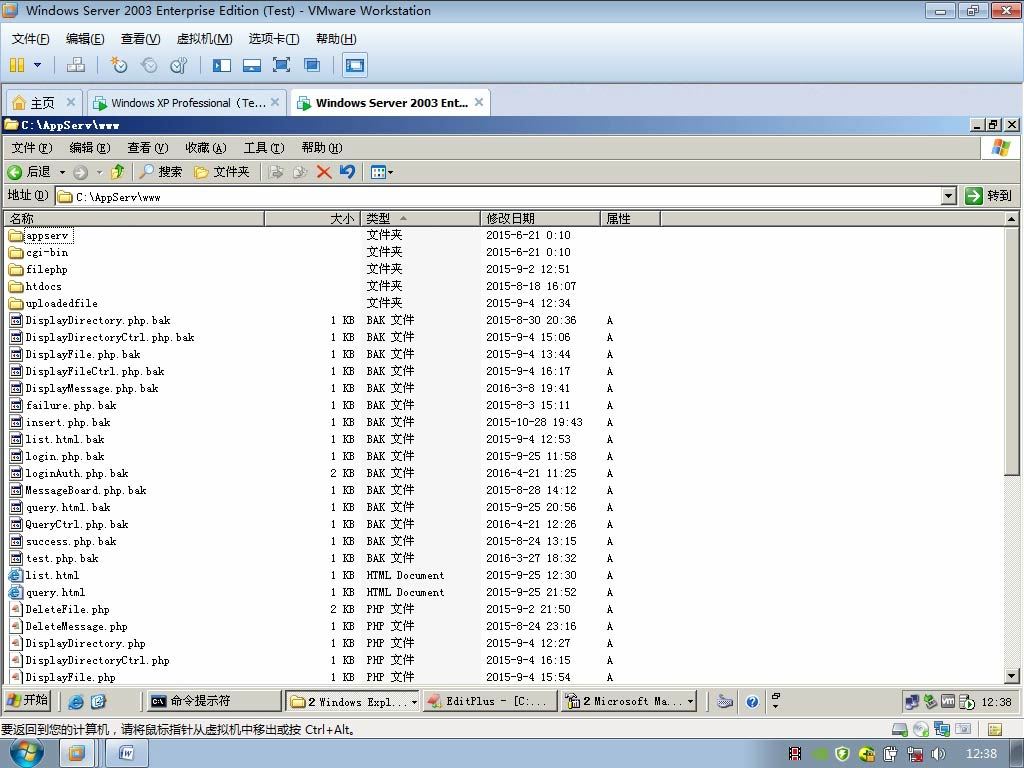Image resolution: width=1024 pixels, height=768 pixels.
Task: Open the forward history dropdown arrow
Action: click(x=99, y=172)
